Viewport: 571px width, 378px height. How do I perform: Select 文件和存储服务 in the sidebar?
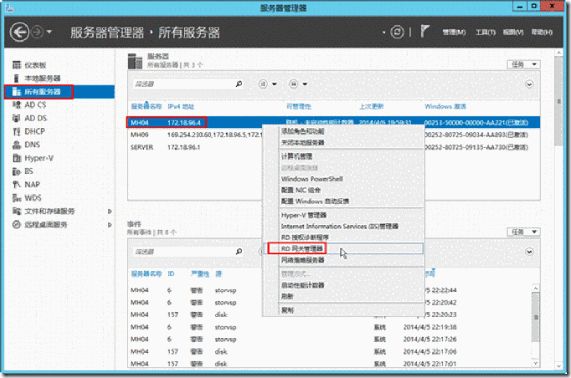49,211
